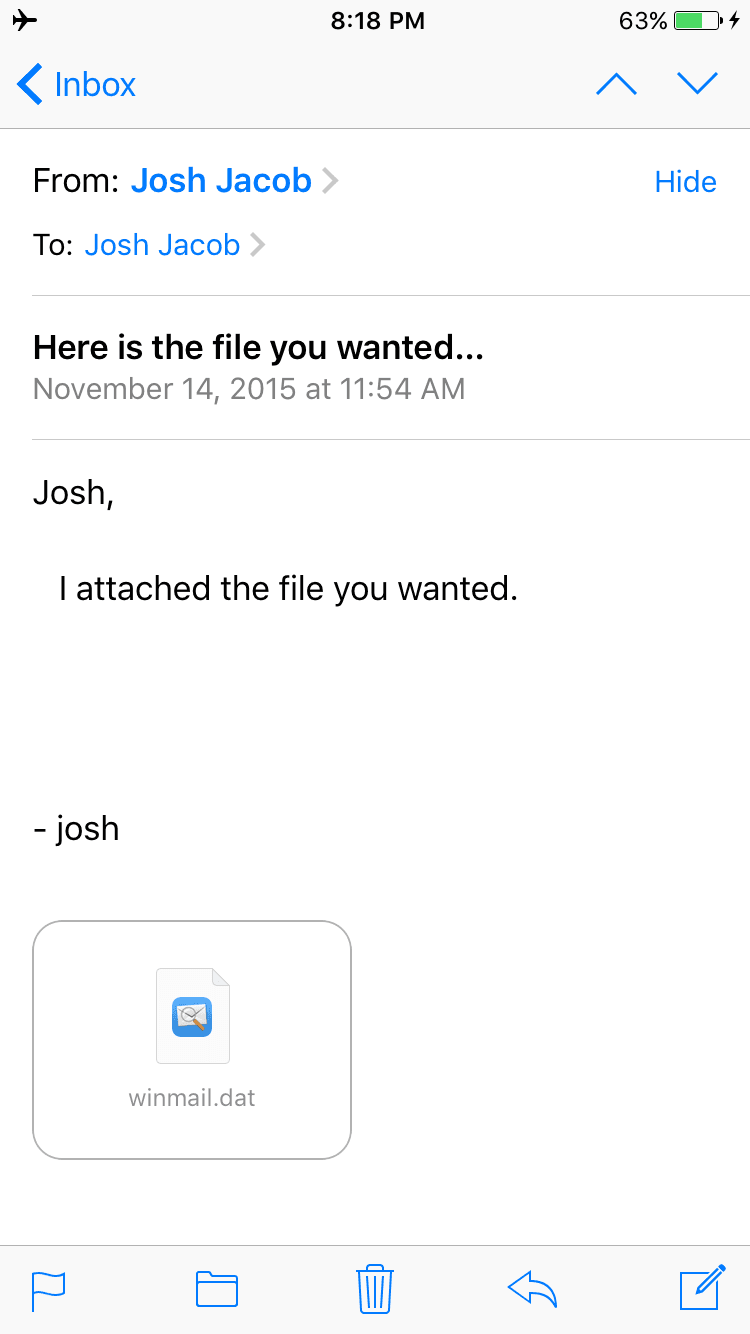Expand chevron next to sender name

[331, 181]
